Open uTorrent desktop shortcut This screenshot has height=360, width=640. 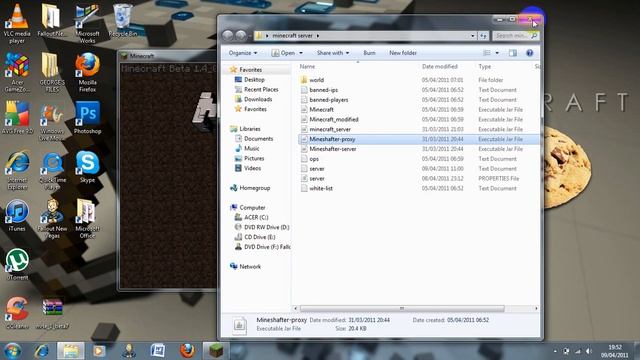(17, 264)
